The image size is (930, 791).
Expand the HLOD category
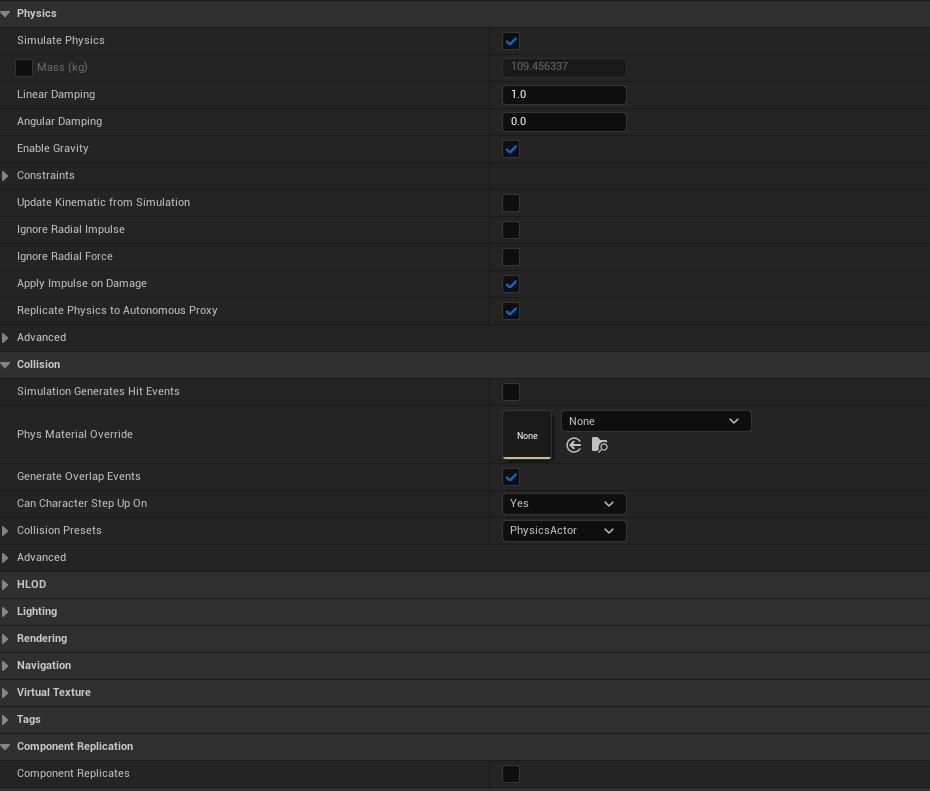(x=6, y=584)
